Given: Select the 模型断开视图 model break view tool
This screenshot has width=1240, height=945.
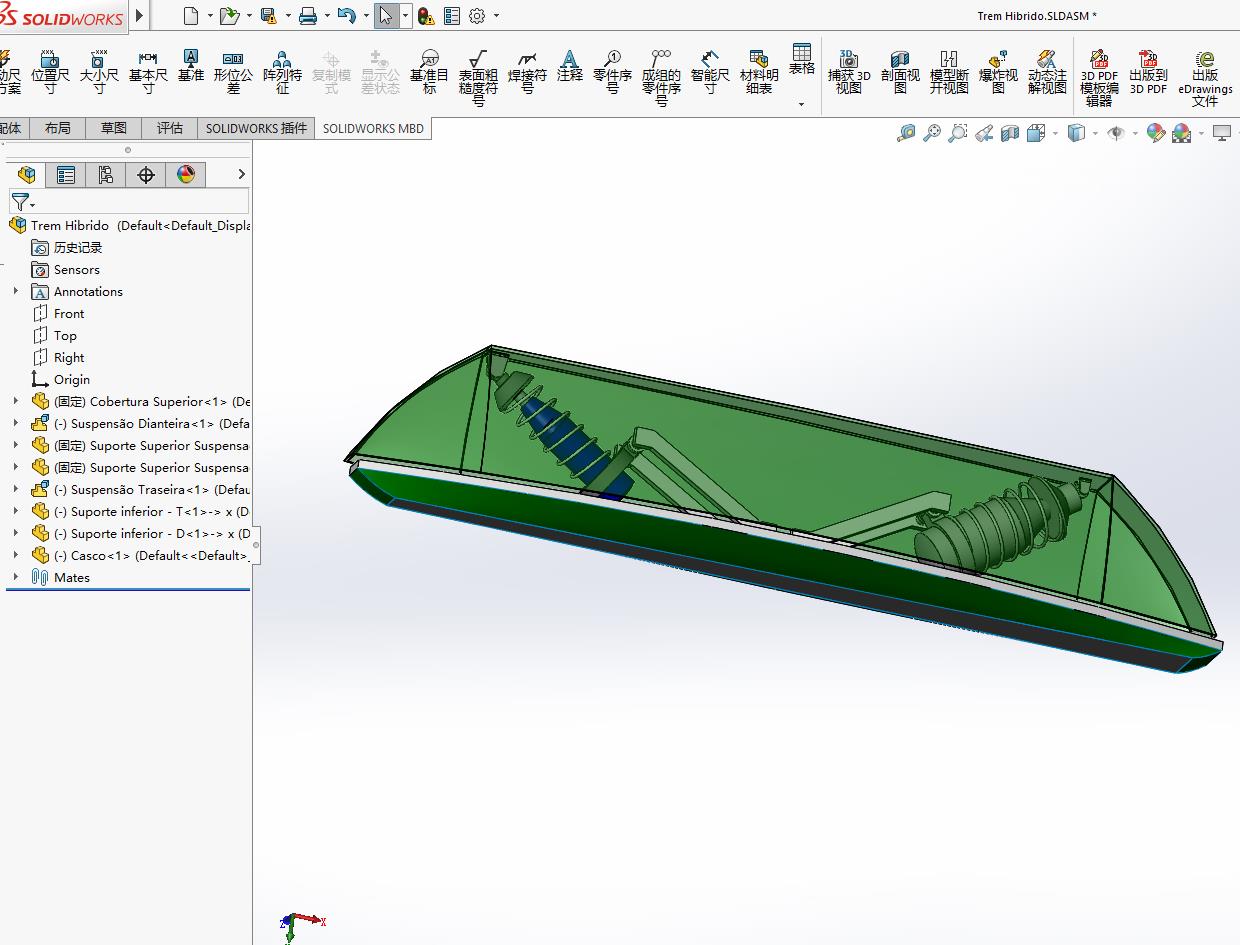Looking at the screenshot, I should pos(949,72).
